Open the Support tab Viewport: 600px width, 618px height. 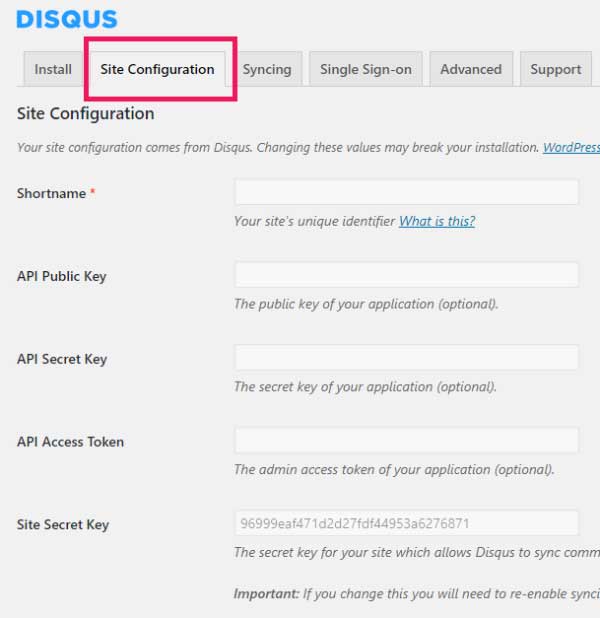556,69
